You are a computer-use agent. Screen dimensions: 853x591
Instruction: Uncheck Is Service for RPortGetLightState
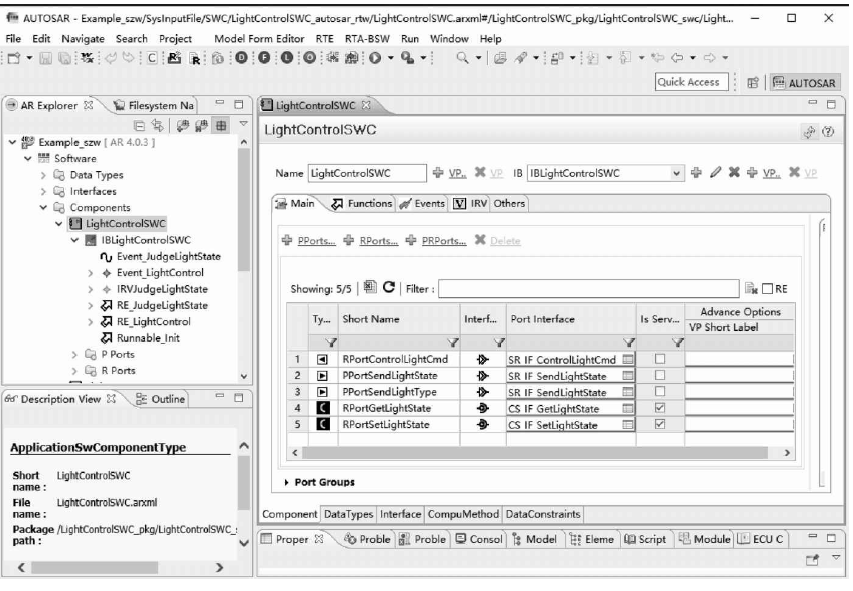tap(658, 407)
